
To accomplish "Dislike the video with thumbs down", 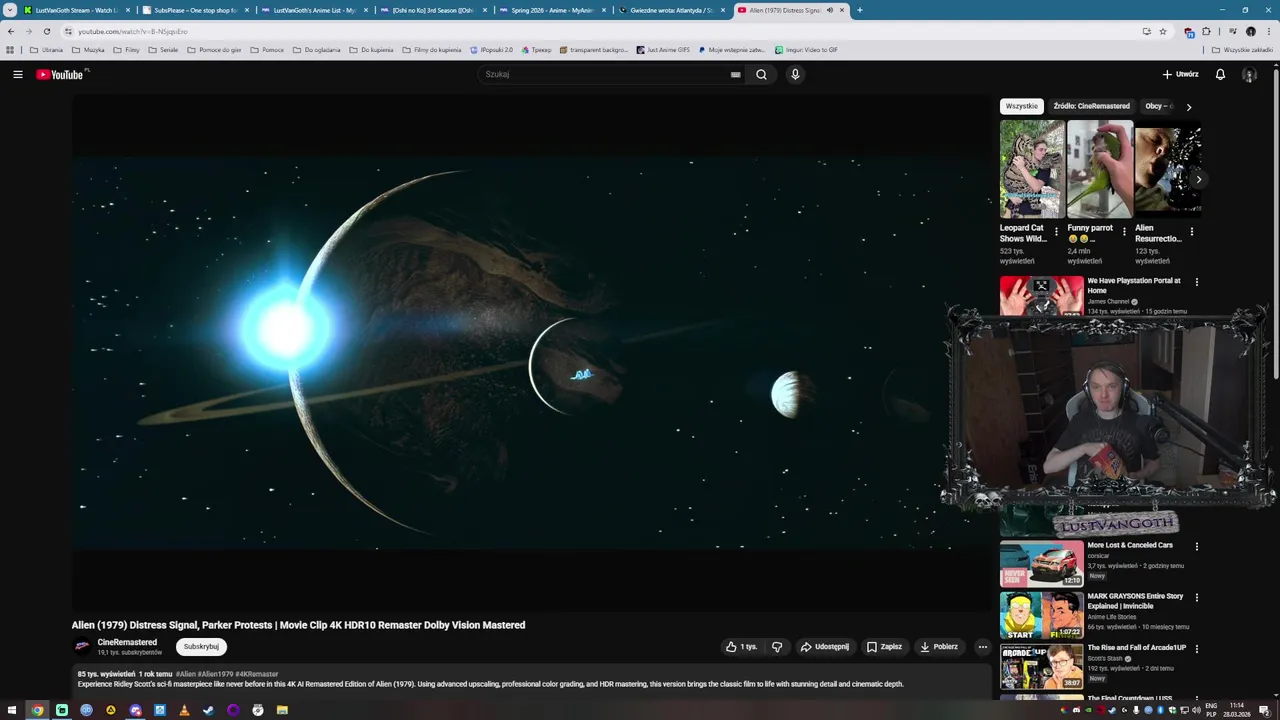I will [777, 647].
